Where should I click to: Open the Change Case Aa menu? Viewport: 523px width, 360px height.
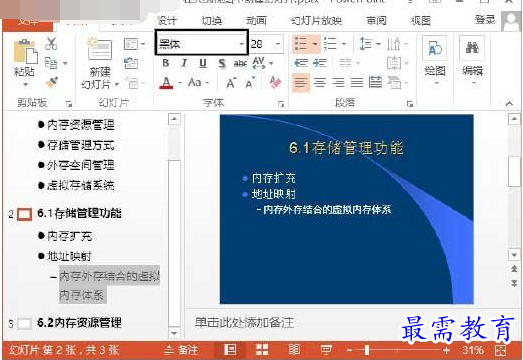point(198,82)
